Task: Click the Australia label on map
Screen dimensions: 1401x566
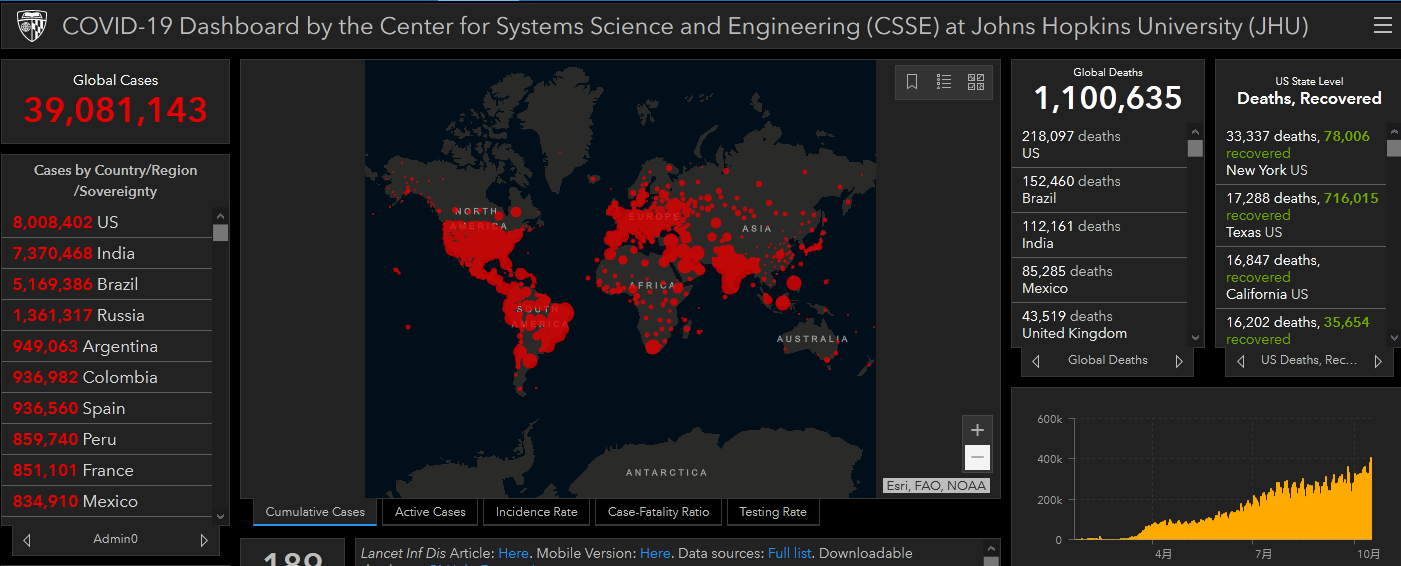Action: pos(812,339)
